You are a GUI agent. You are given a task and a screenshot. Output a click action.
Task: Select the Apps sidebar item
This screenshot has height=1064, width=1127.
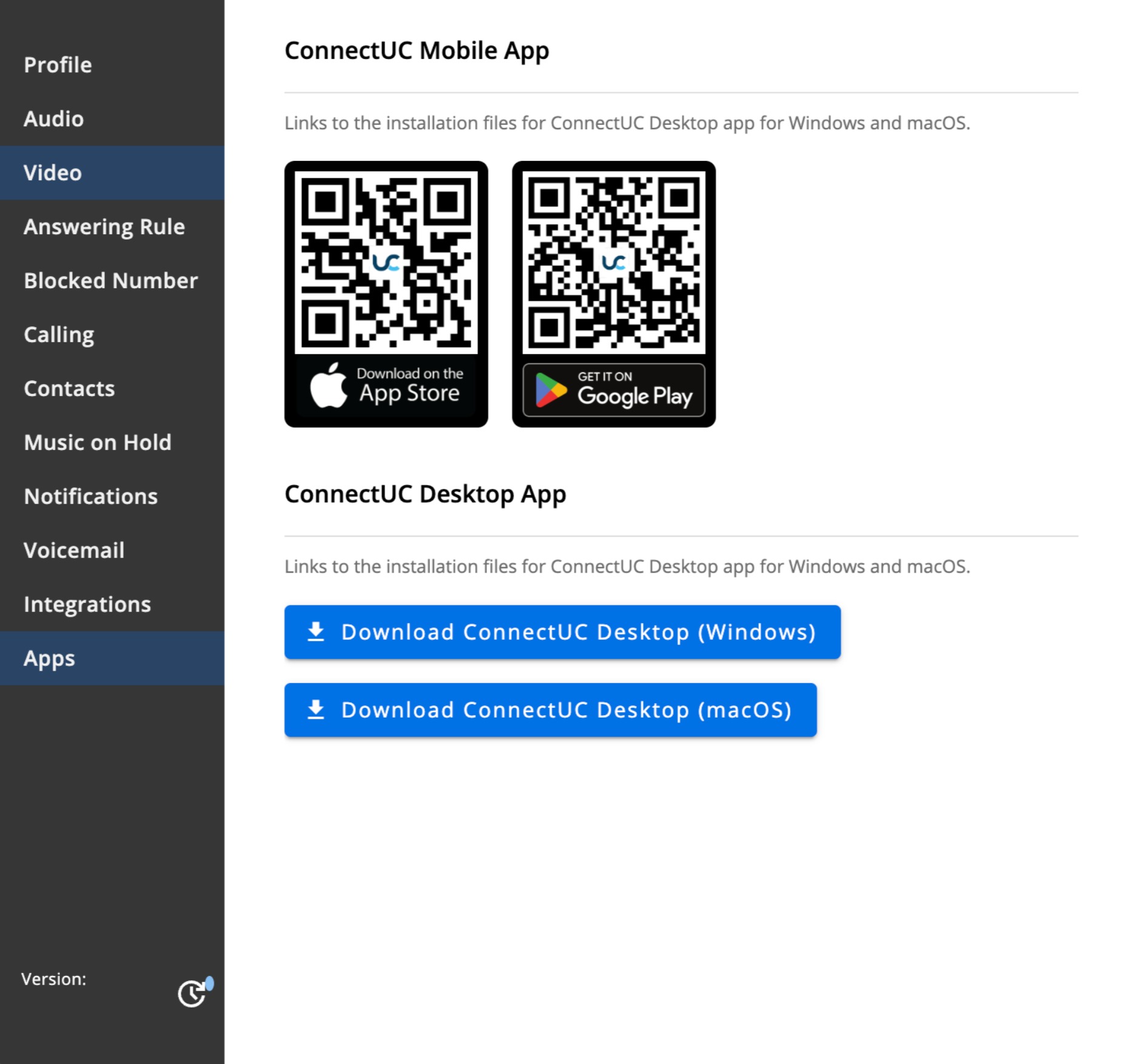click(112, 659)
